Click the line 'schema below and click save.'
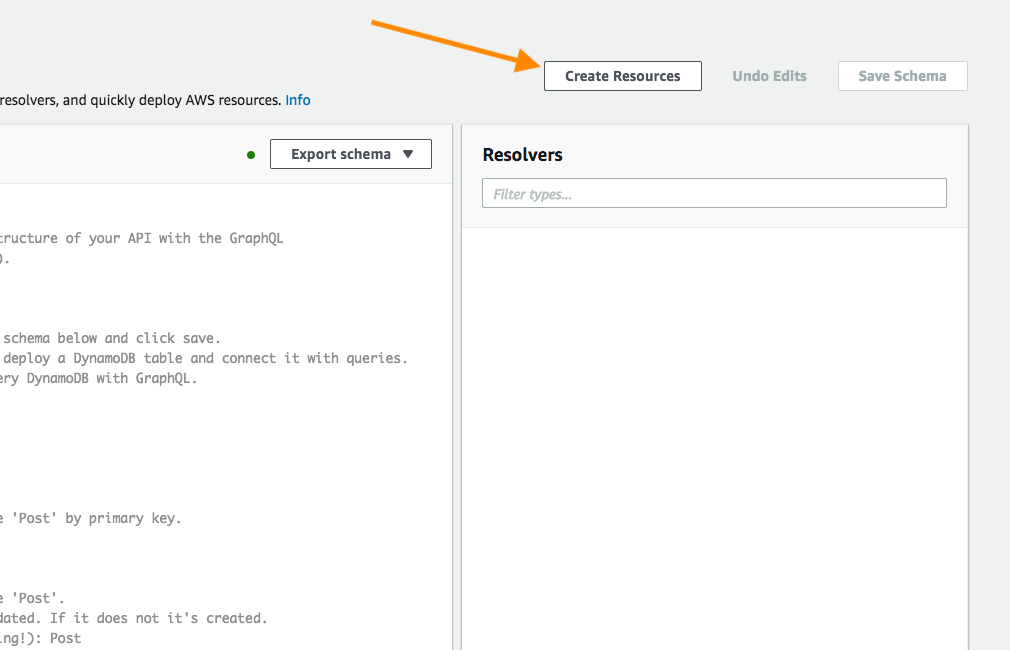This screenshot has width=1010, height=650. pos(111,338)
